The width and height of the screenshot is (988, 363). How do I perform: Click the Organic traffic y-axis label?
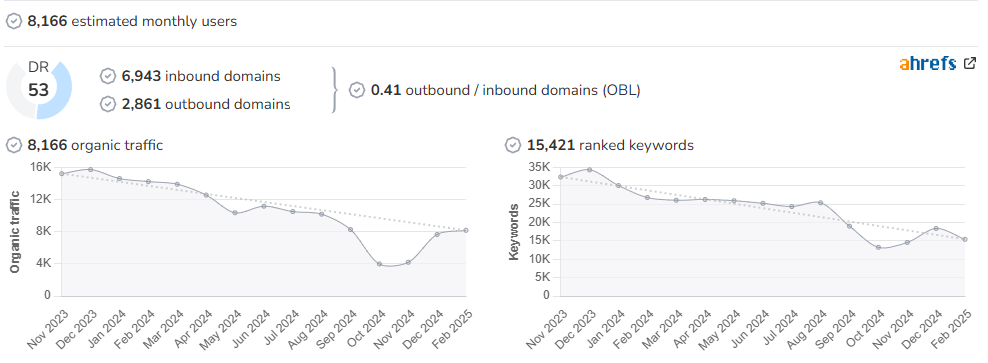(14, 232)
